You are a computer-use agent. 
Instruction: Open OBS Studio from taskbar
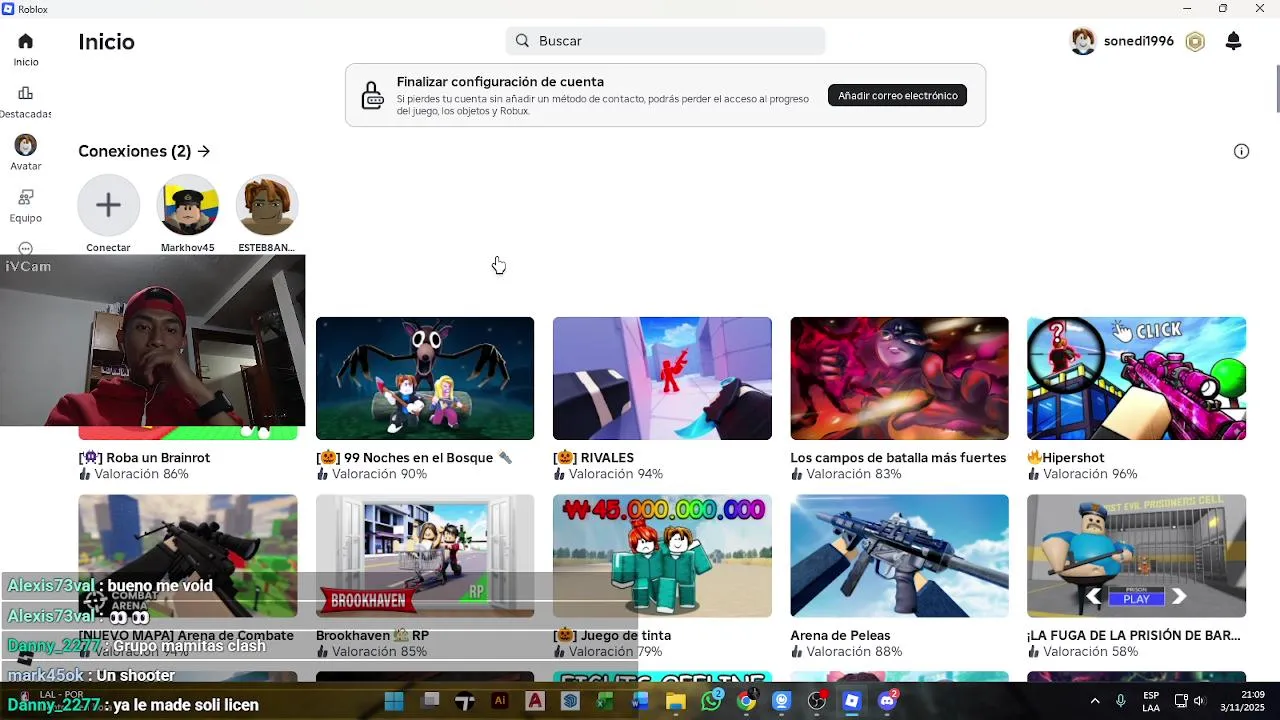click(817, 701)
